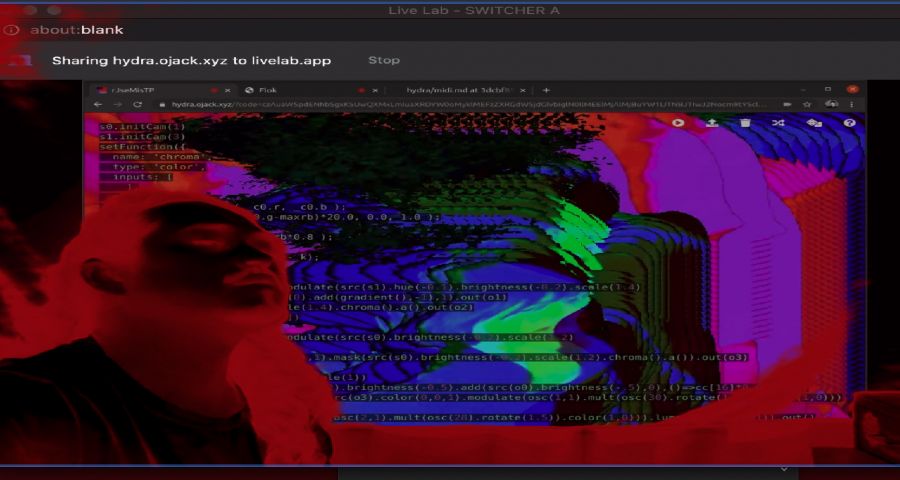The image size is (900, 480).
Task: Open the browser three-dot menu
Action: click(x=852, y=104)
